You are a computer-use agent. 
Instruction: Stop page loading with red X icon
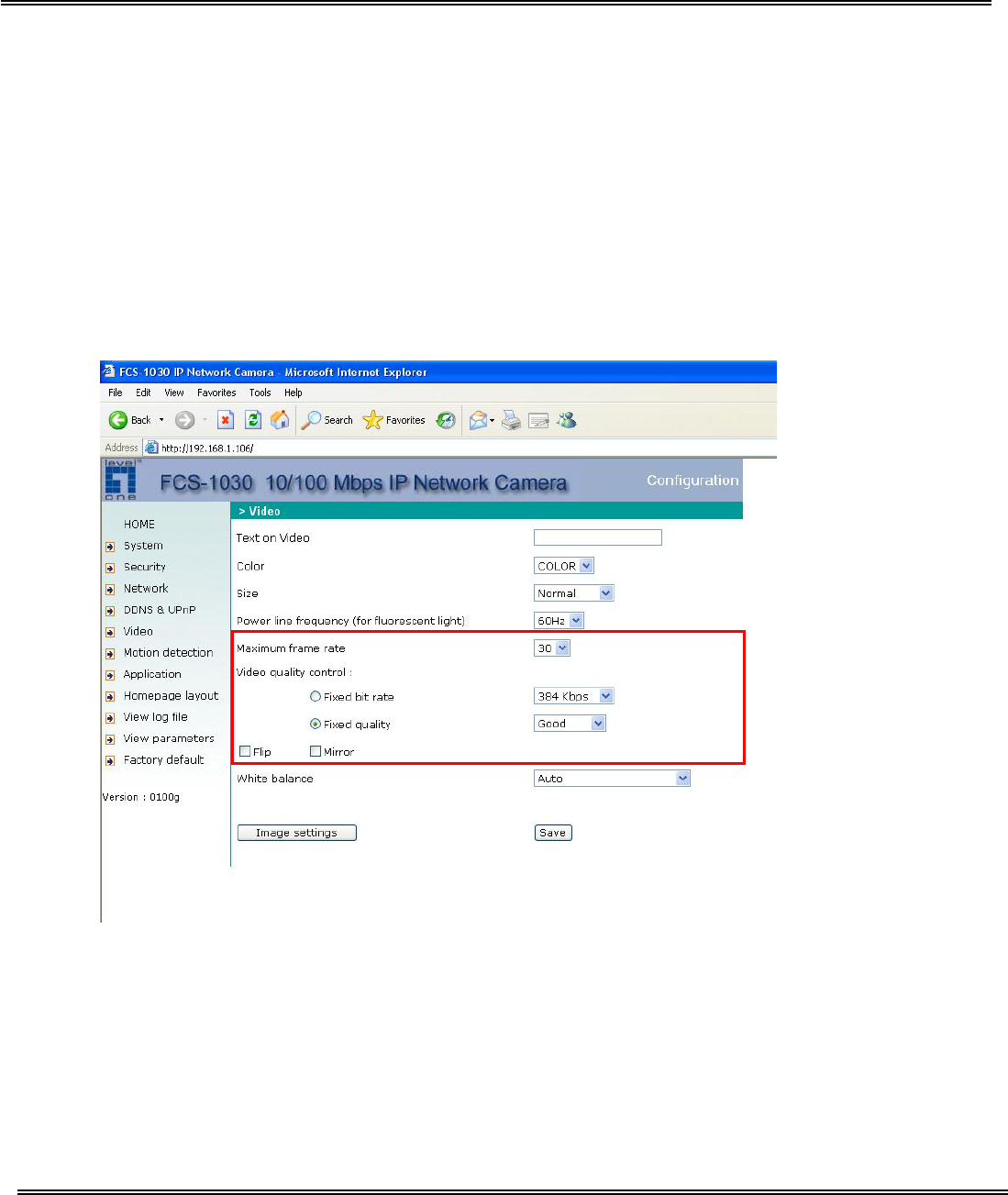point(226,420)
